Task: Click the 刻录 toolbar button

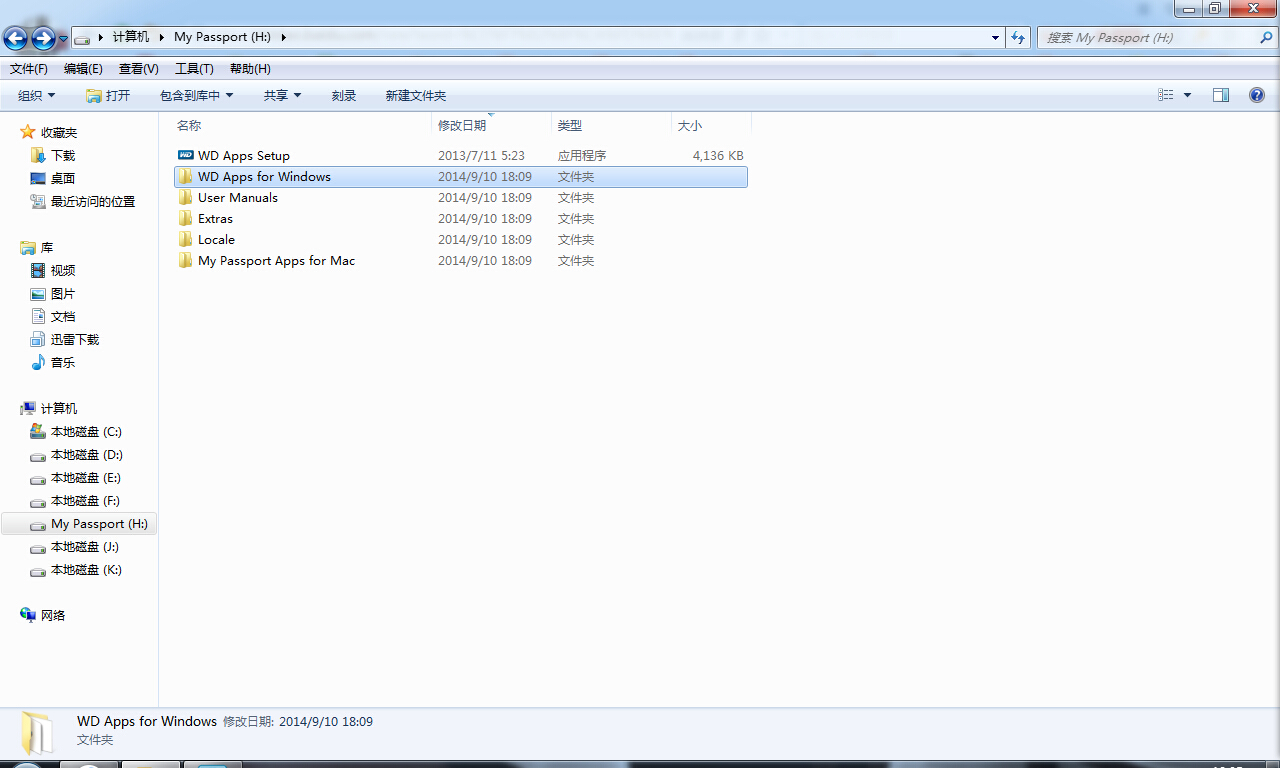Action: click(344, 96)
